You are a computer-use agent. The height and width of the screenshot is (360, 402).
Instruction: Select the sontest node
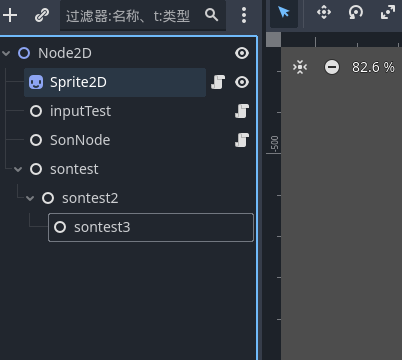point(74,169)
